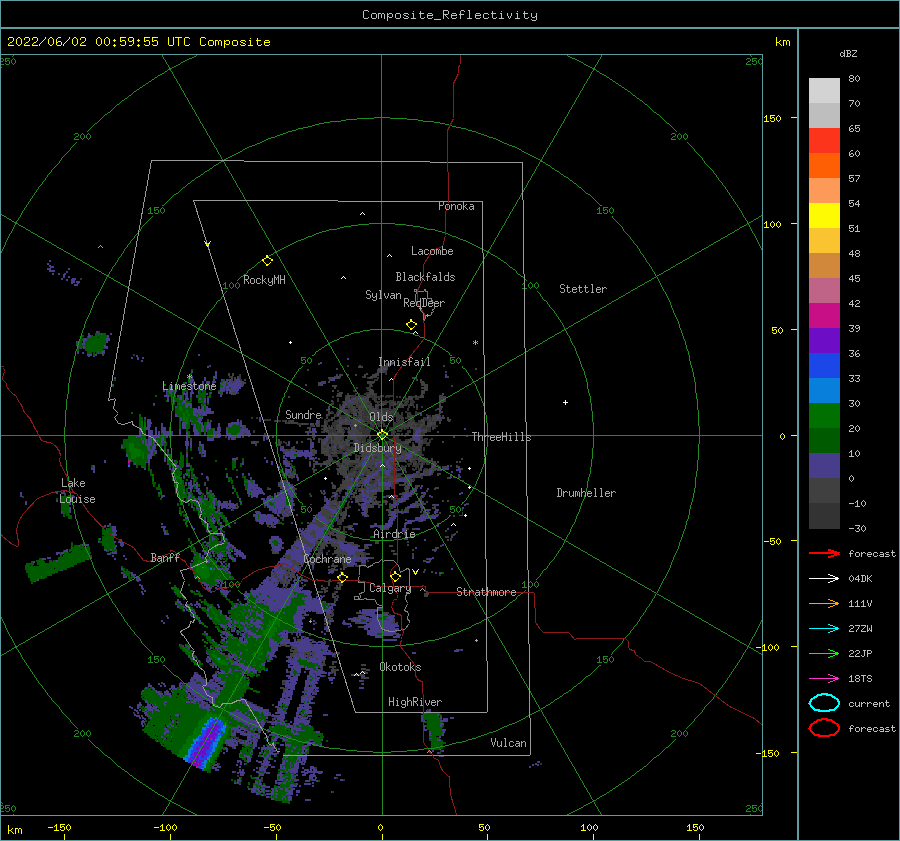Click the red forecast arrow in legend
Screen dimensions: 900x841
(824, 553)
